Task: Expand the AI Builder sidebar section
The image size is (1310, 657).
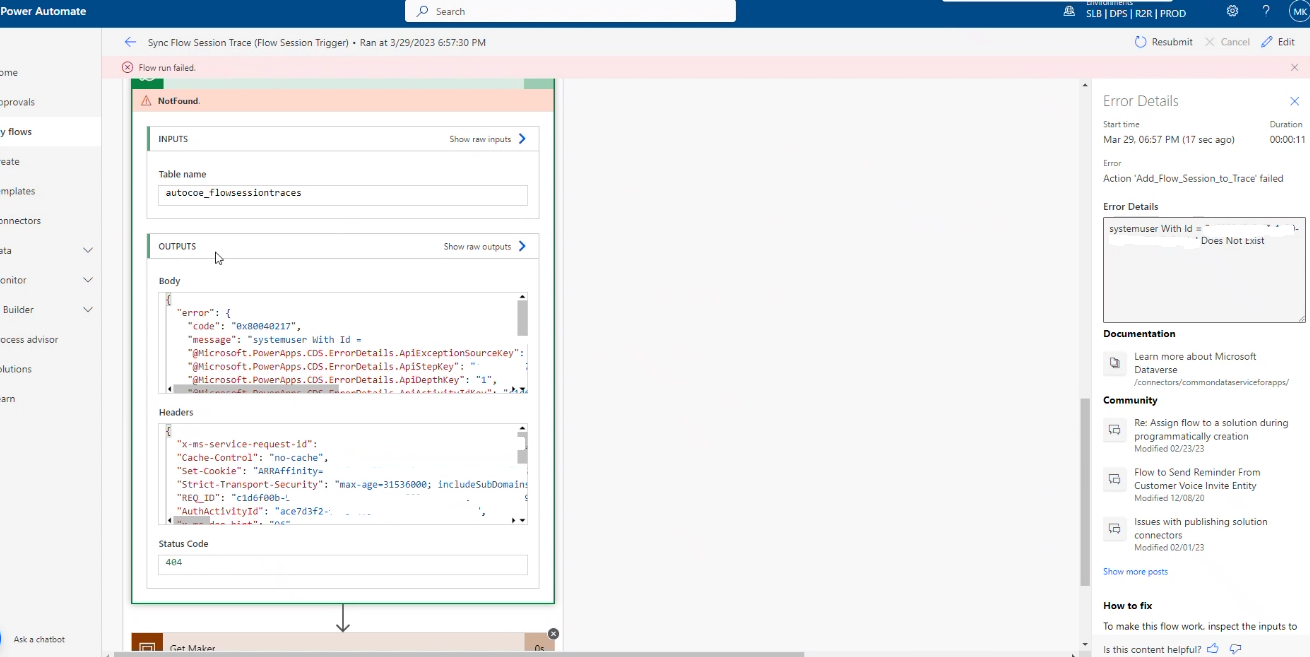Action: pyautogui.click(x=87, y=309)
